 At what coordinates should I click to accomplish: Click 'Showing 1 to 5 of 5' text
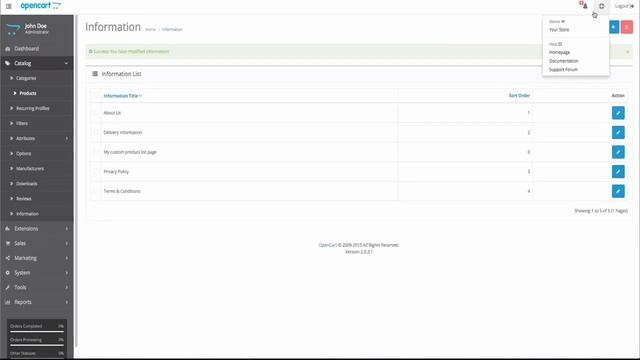point(601,211)
